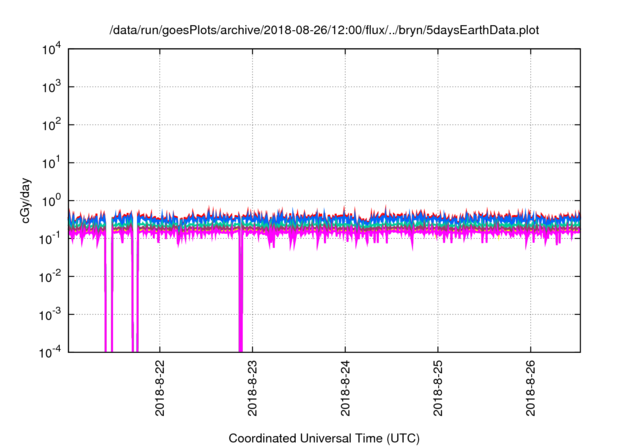Click the 2018-8-23 date tick label
Screen dimensions: 640x448
coord(252,388)
